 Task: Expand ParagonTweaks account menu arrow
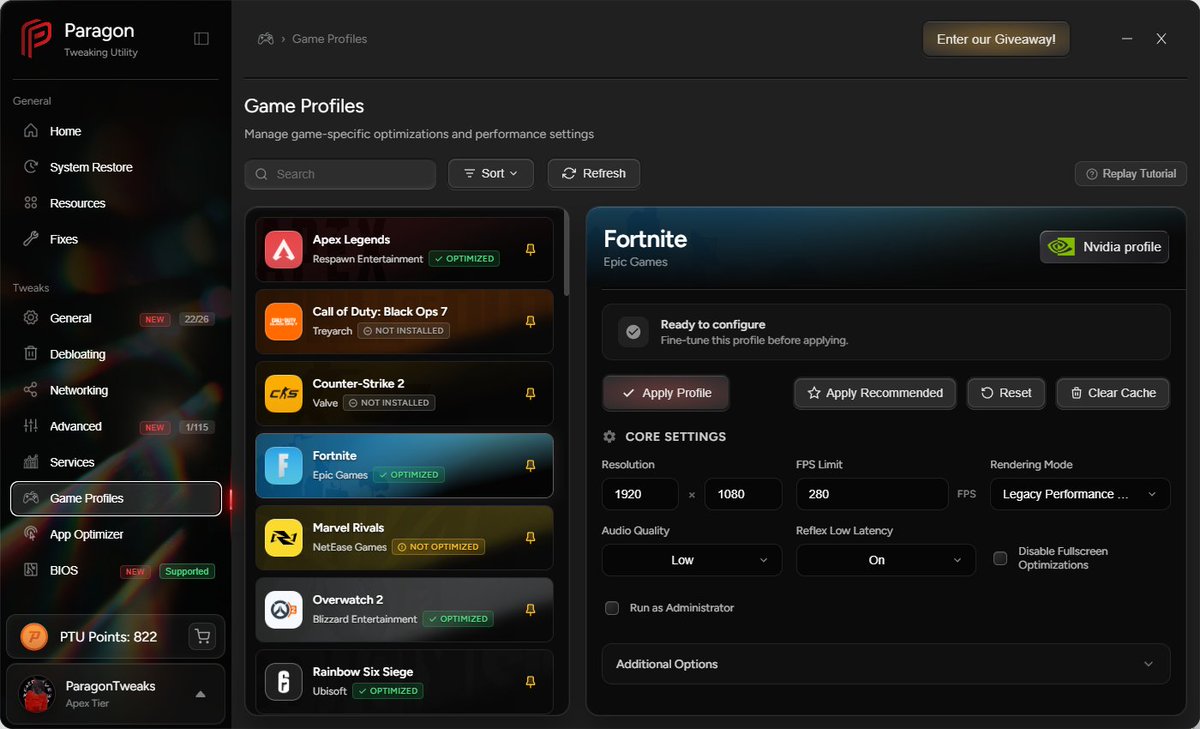click(x=200, y=694)
